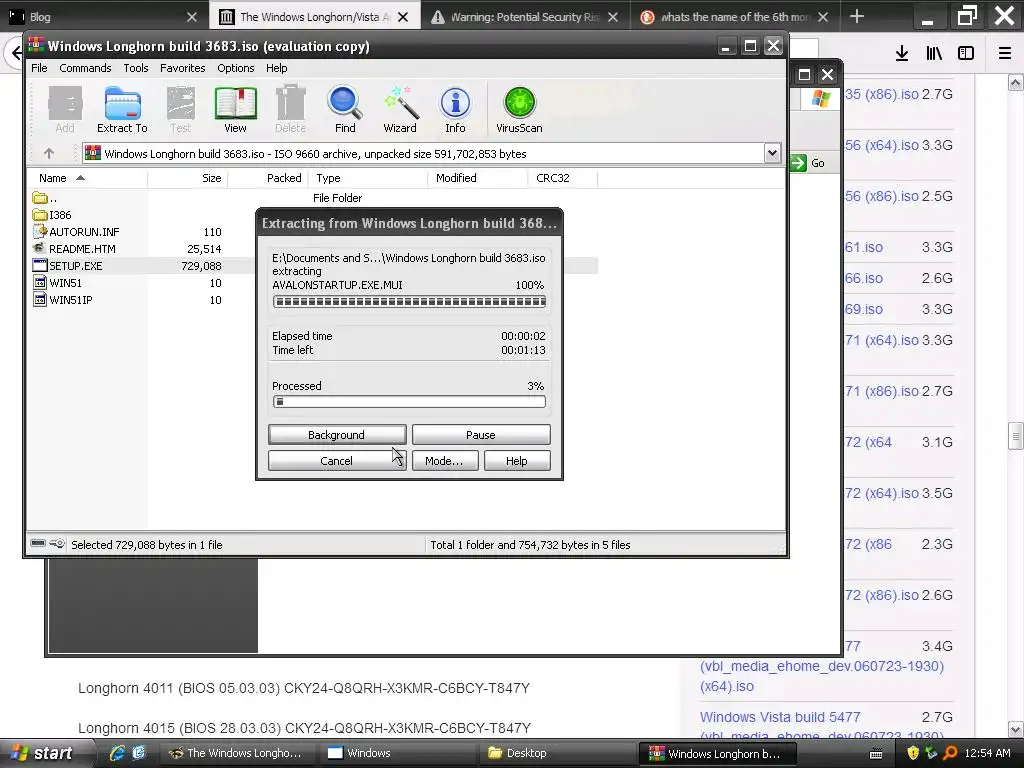Click the Test toolbar icon
The image size is (1024, 768).
coord(181,110)
